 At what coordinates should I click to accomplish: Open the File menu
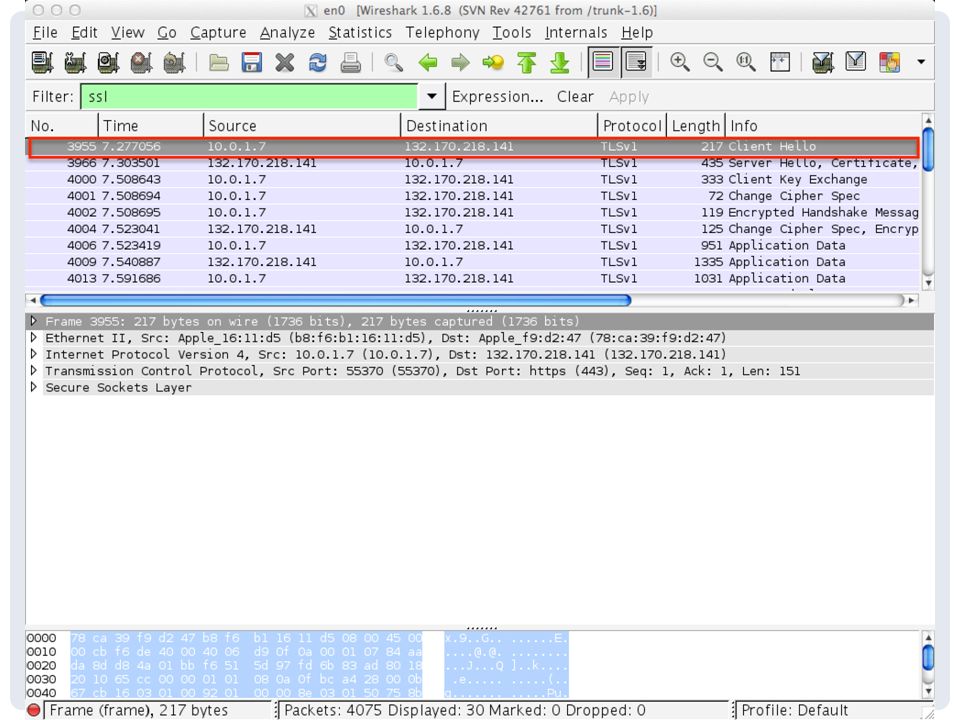45,32
